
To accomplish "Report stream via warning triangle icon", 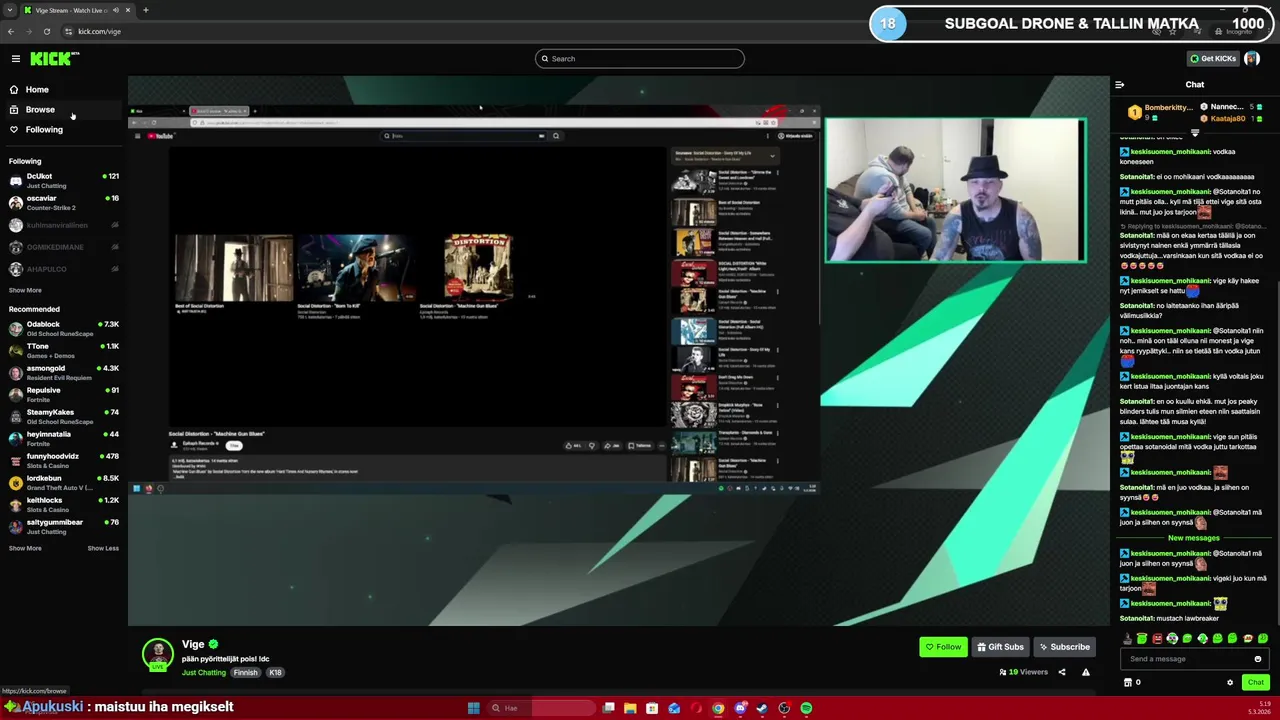I will (1086, 672).
